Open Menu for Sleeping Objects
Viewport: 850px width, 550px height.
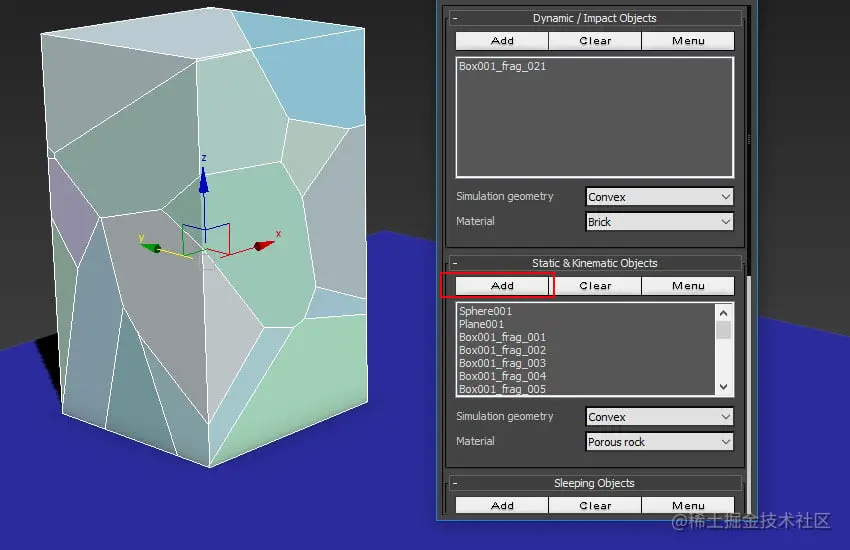click(x=688, y=505)
